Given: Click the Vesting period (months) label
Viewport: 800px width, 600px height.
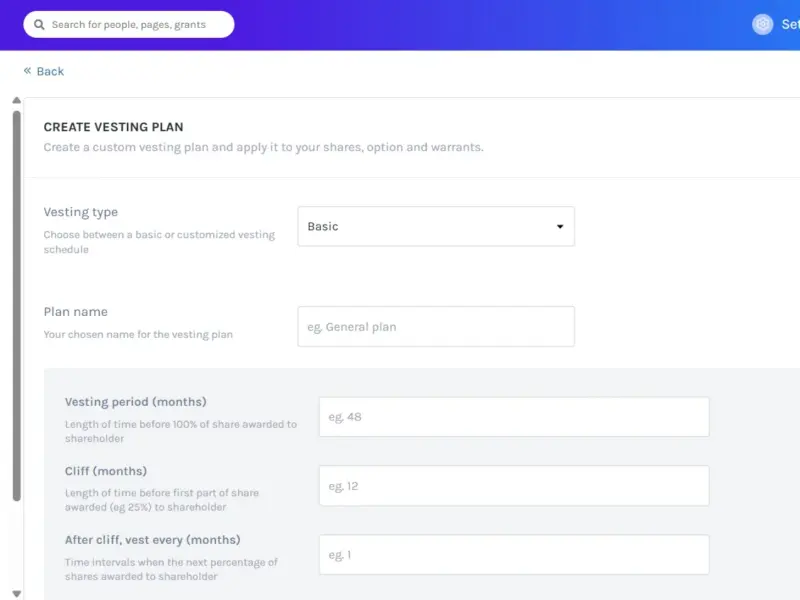Looking at the screenshot, I should 136,402.
